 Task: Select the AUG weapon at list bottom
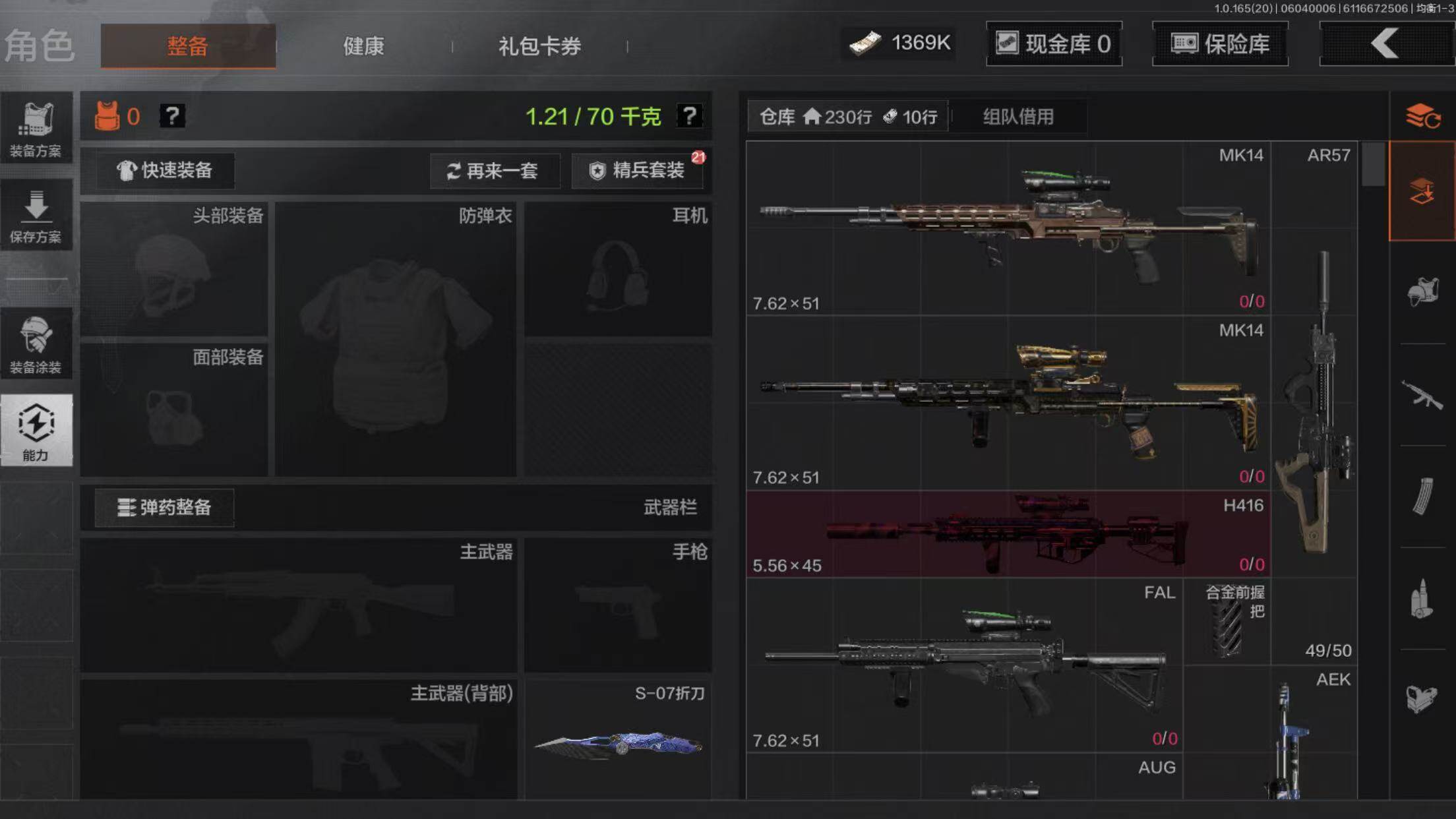point(965,777)
